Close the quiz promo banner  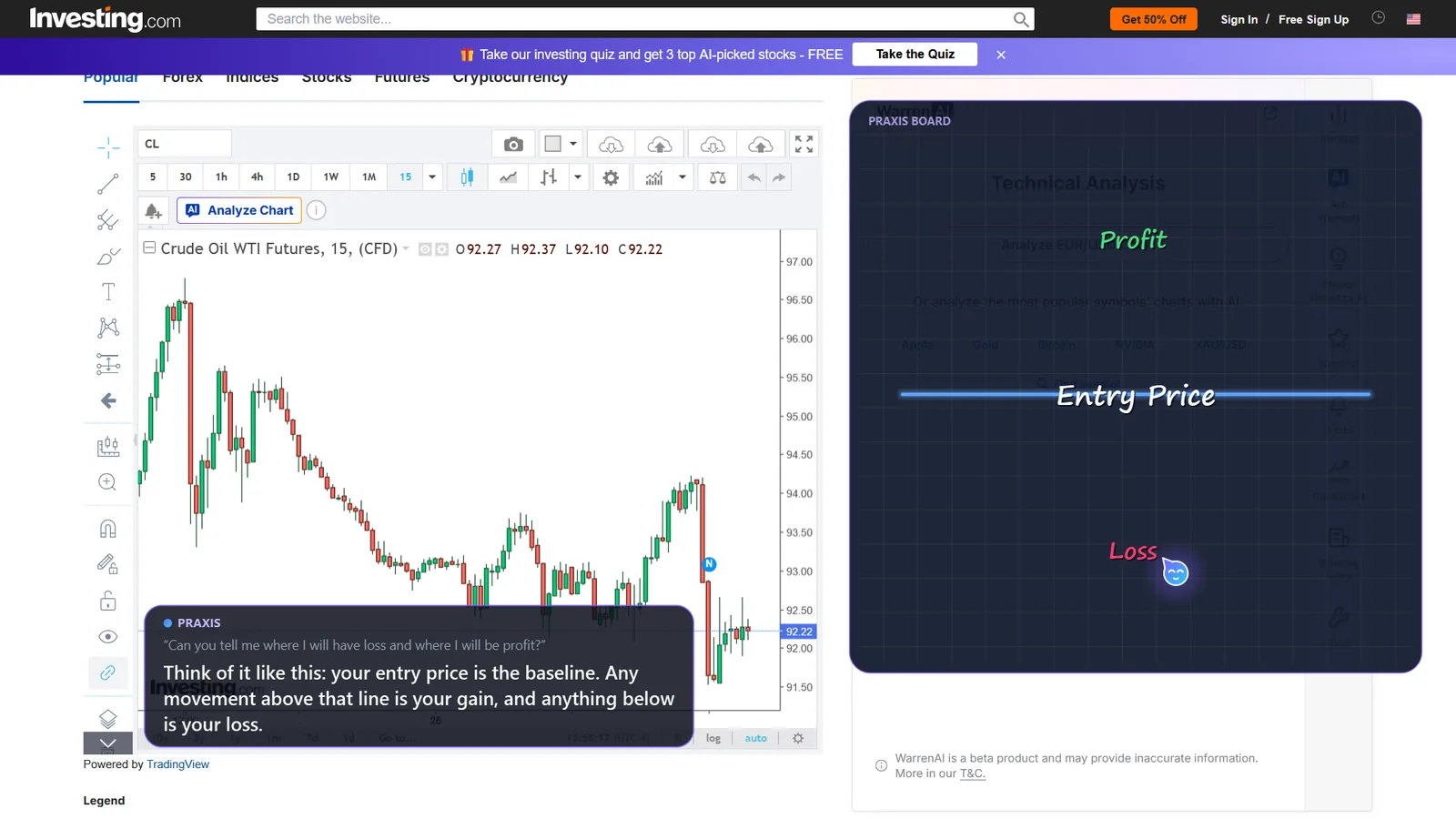click(1001, 55)
